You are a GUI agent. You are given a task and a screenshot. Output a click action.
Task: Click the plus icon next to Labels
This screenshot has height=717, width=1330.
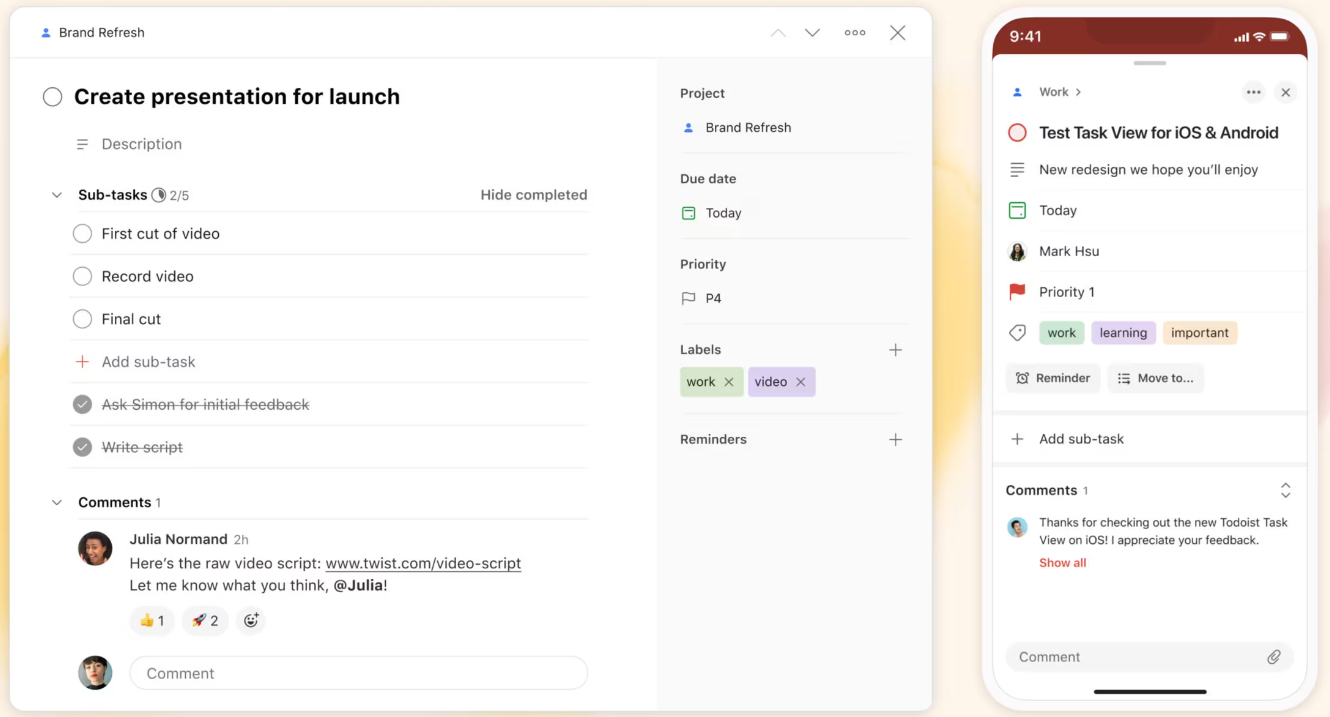coord(895,350)
